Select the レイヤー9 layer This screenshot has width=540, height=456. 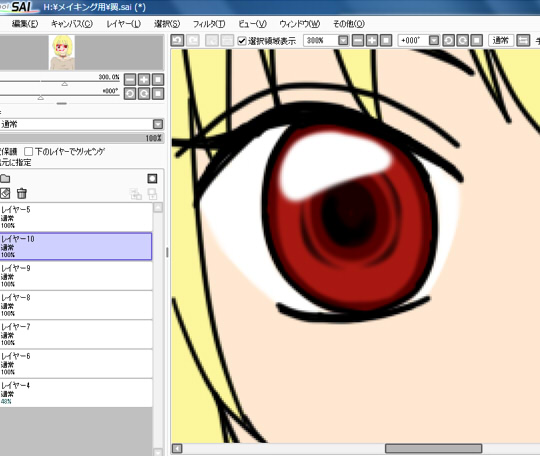pos(76,276)
